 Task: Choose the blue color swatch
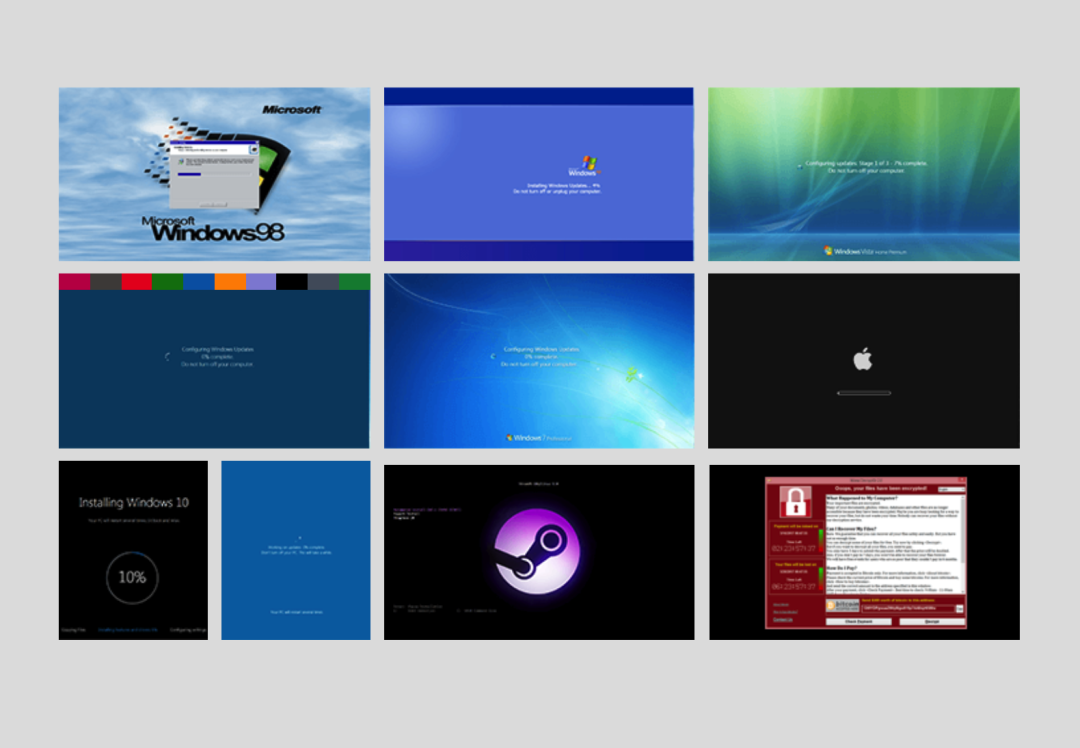[199, 282]
